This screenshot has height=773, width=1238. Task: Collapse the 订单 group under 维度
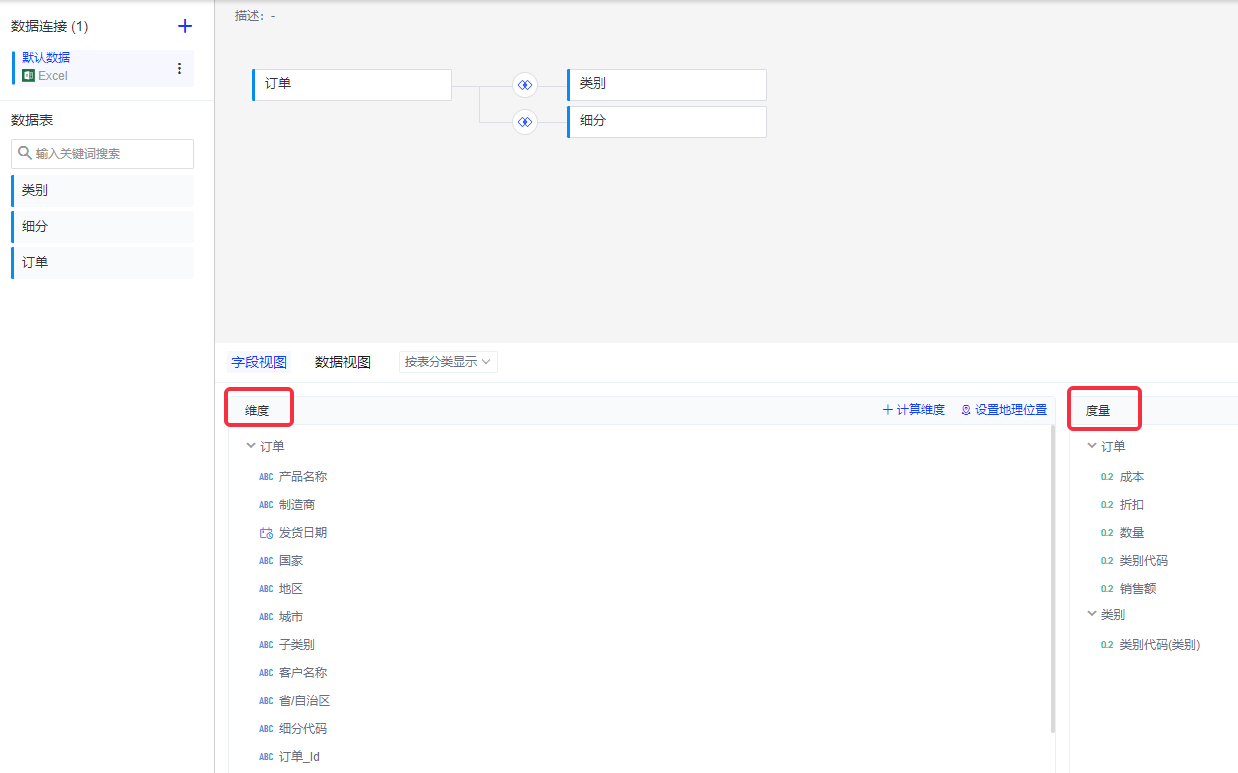[x=251, y=446]
